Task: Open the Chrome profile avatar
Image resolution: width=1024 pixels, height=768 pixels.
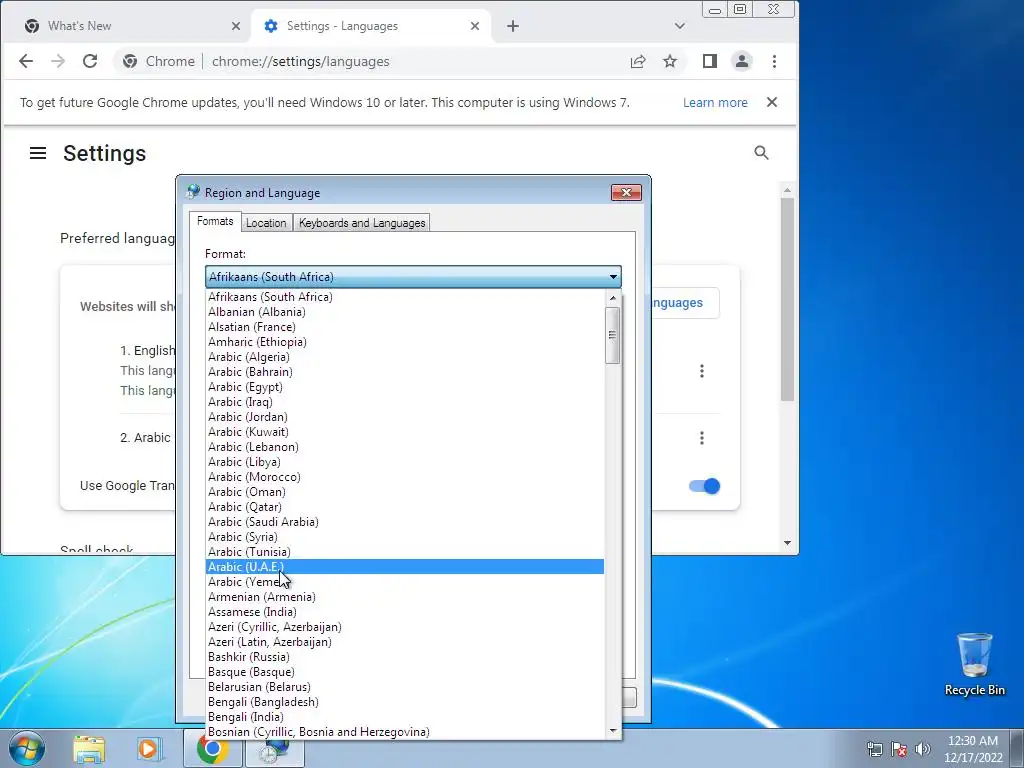Action: tap(742, 61)
